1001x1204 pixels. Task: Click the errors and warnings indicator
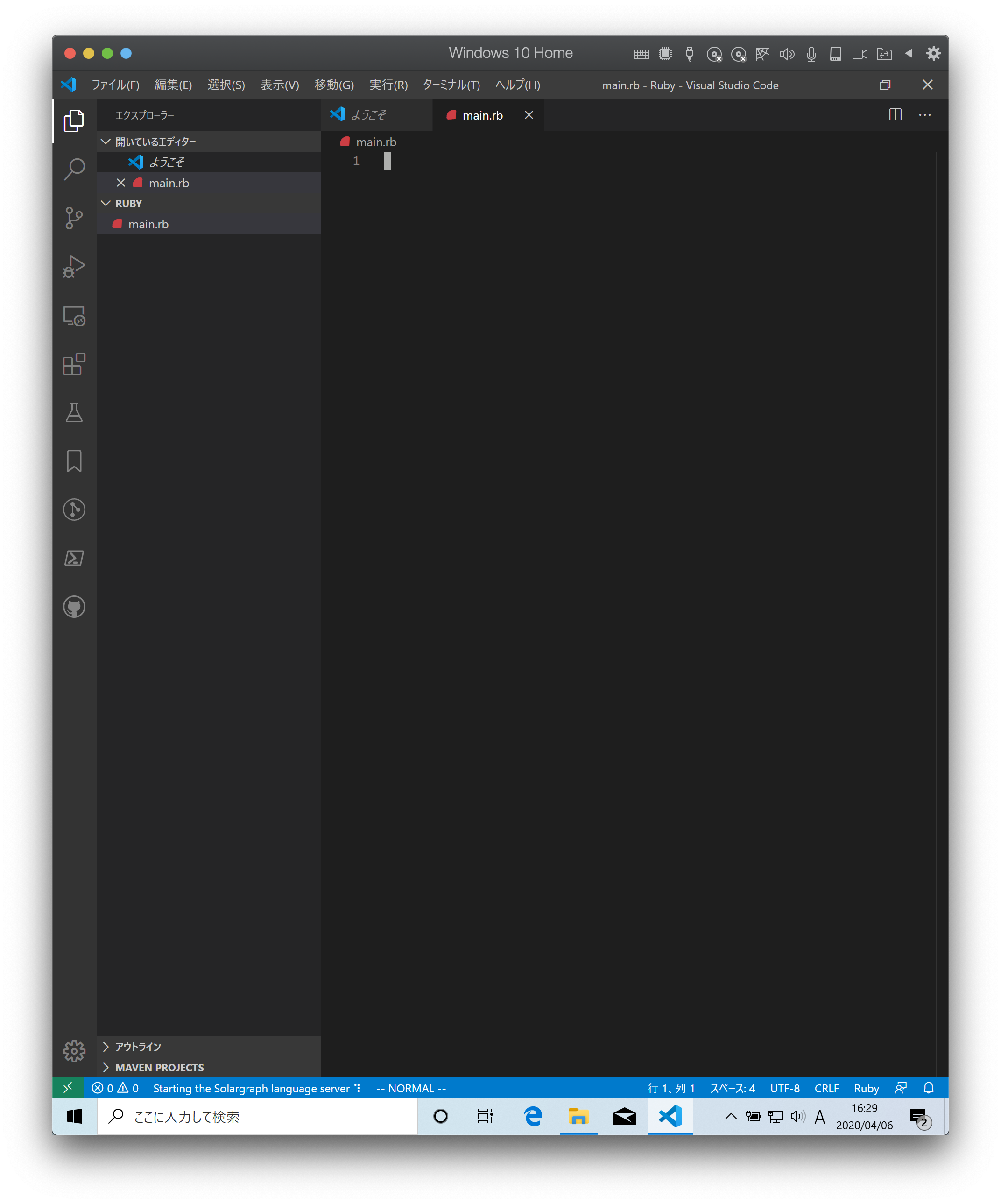coord(115,1088)
